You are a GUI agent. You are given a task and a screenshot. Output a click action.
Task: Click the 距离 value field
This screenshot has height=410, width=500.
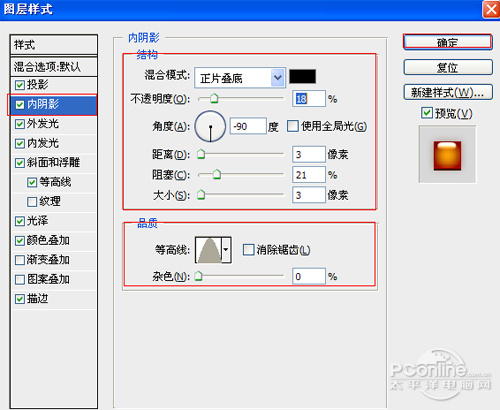tap(309, 154)
